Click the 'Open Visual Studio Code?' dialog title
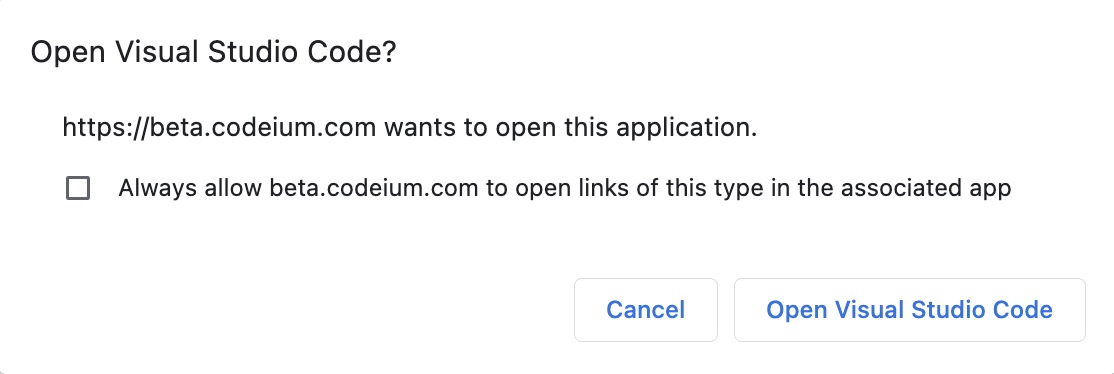The height and width of the screenshot is (374, 1114). point(213,53)
